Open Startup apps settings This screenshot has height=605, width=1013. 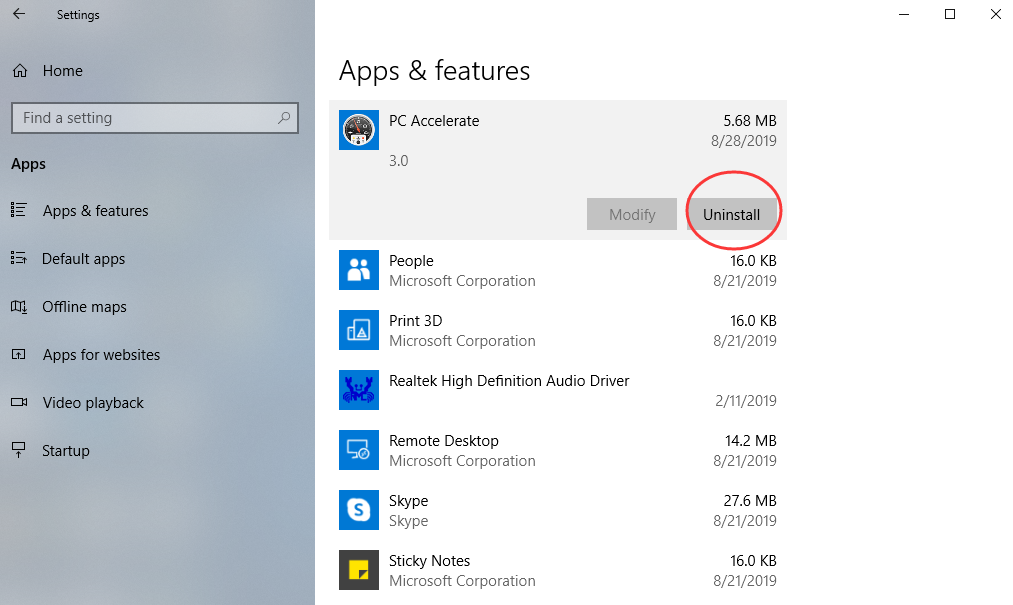pos(65,451)
